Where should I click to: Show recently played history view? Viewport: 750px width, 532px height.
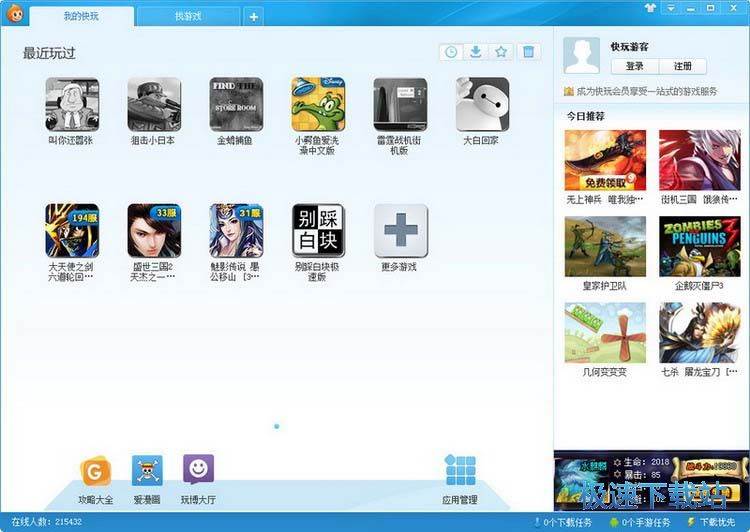coord(451,52)
